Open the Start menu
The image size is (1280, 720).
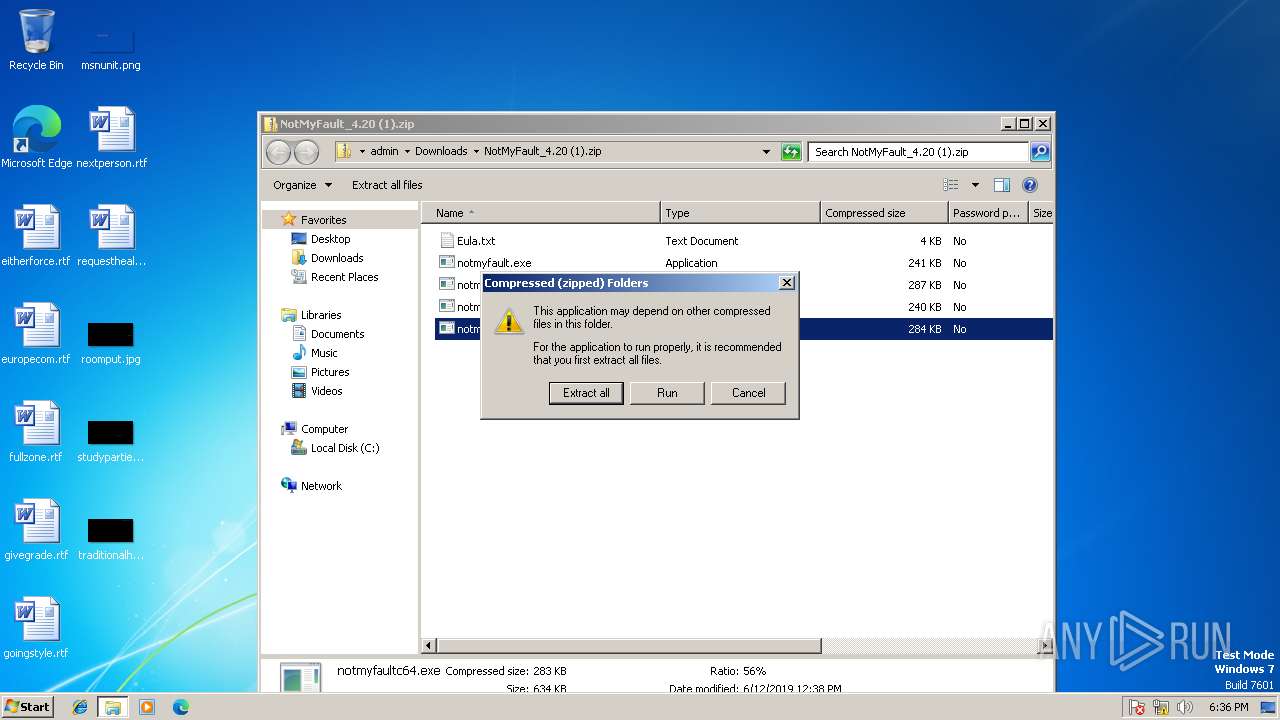27,707
